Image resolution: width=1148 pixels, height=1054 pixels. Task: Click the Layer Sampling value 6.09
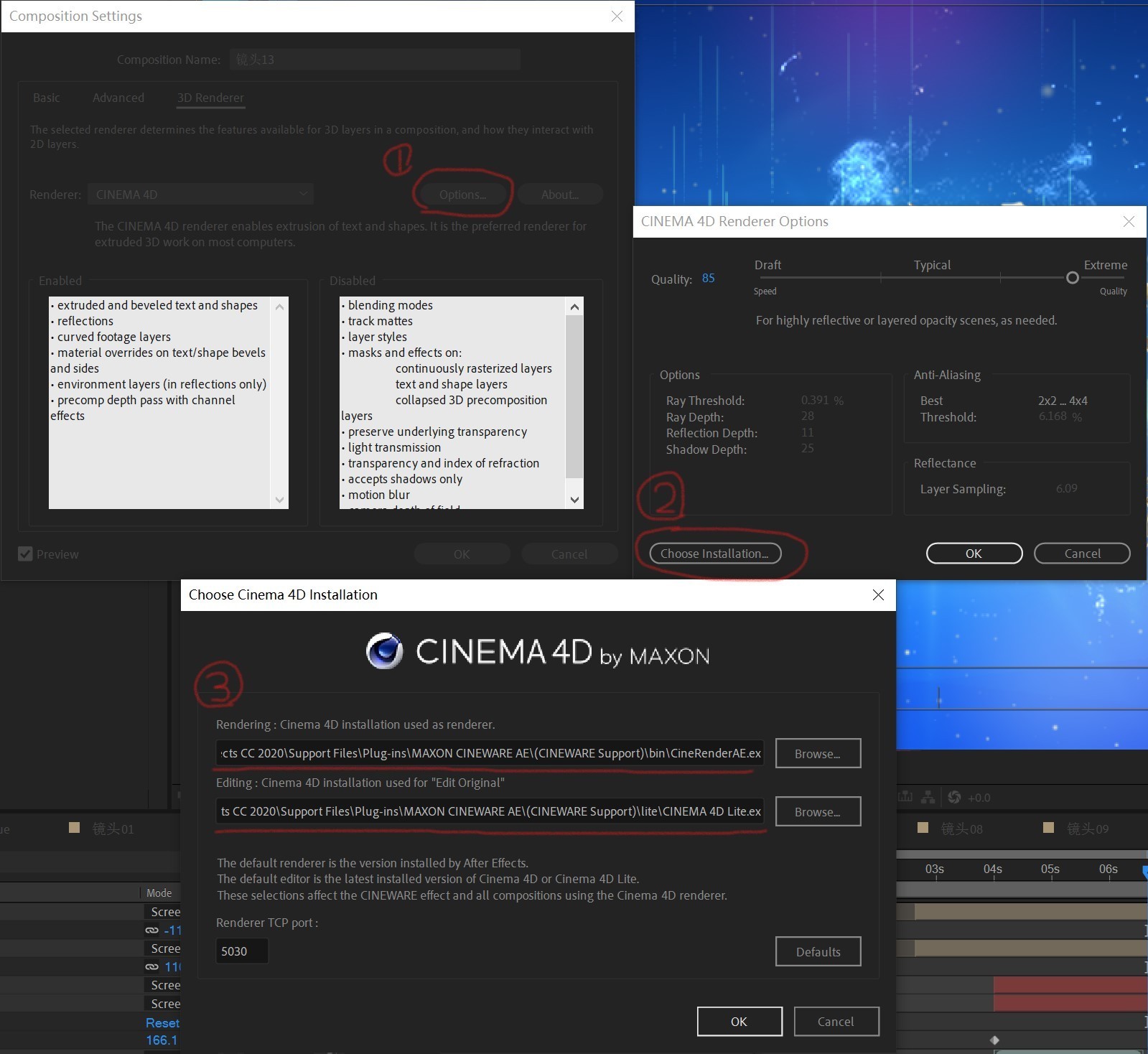pyautogui.click(x=1066, y=488)
